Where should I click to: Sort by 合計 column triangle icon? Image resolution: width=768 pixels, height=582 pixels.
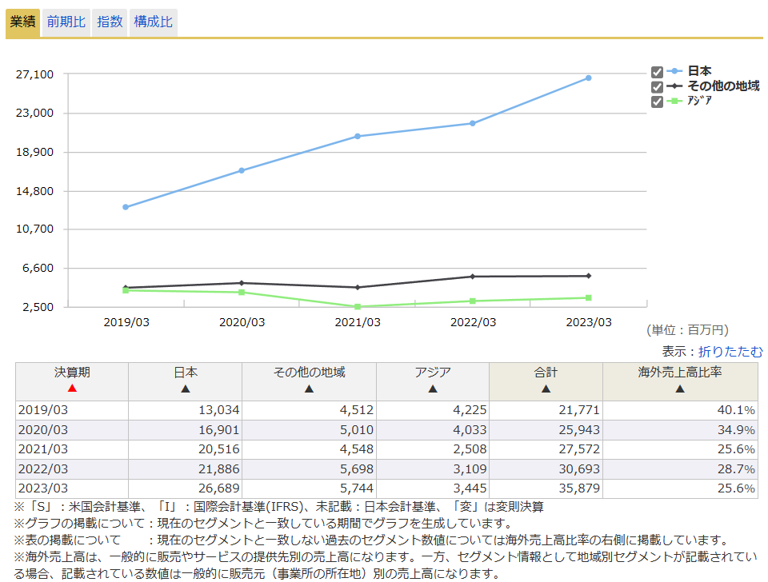[x=546, y=389]
